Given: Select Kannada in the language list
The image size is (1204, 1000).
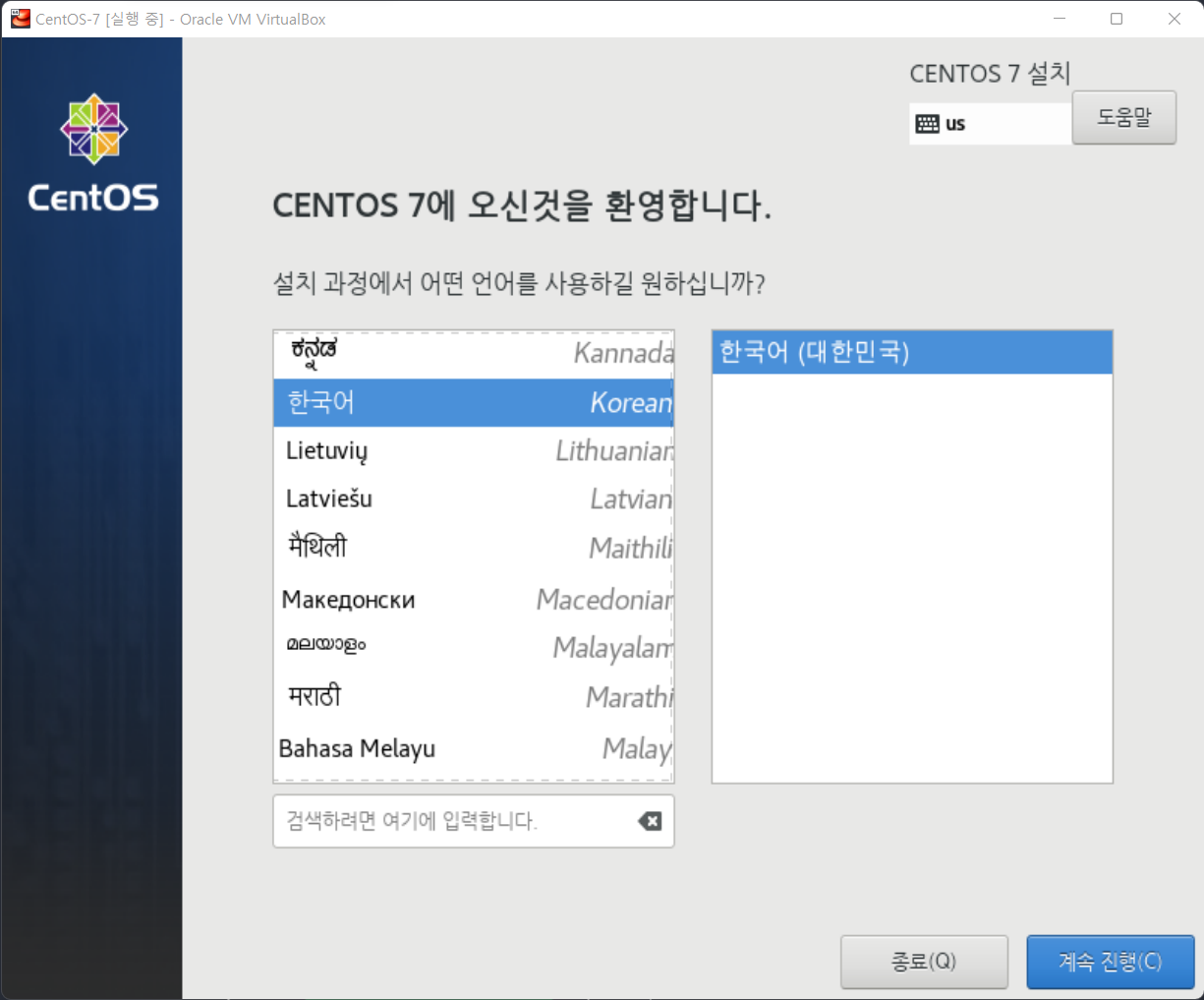Looking at the screenshot, I should (x=474, y=353).
